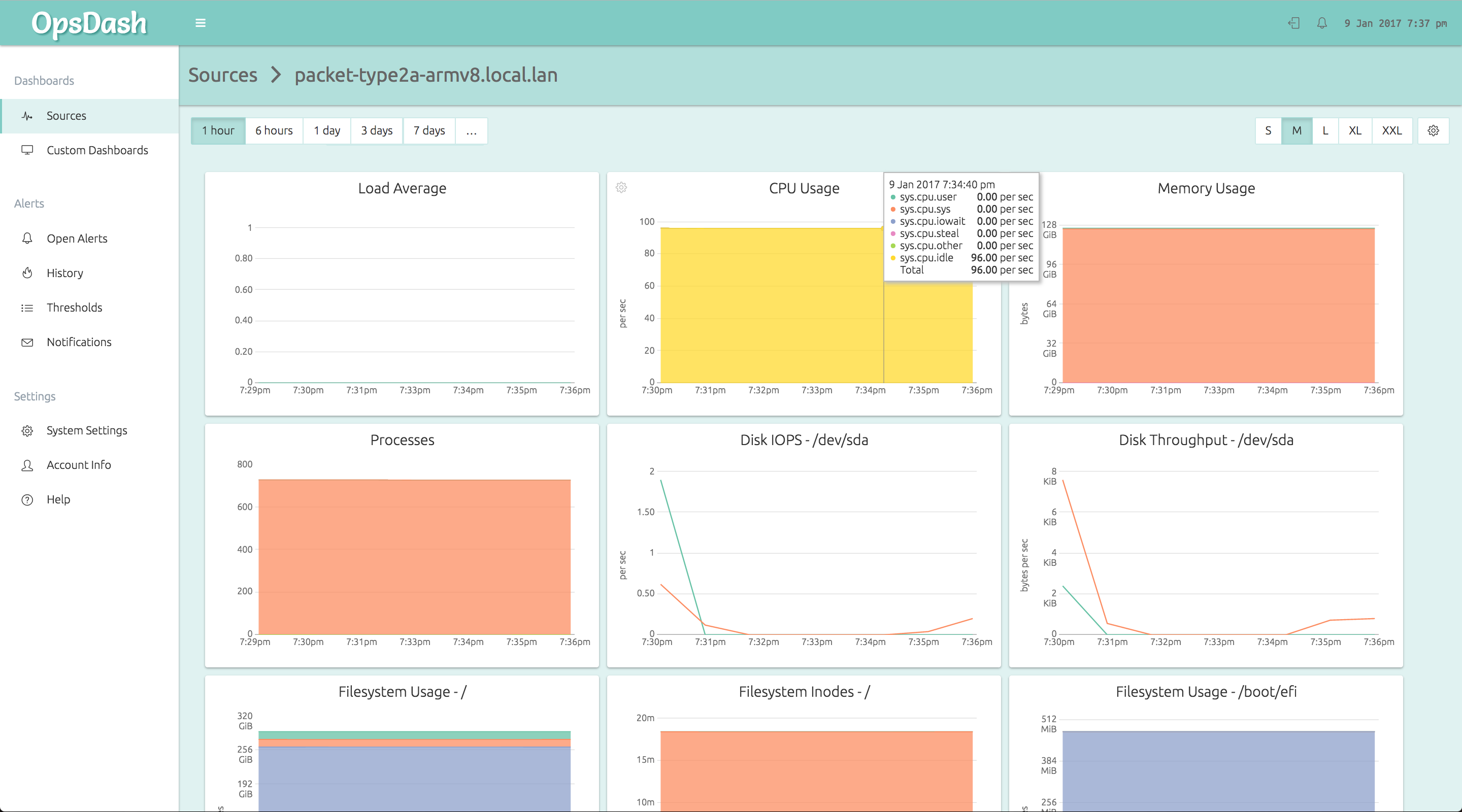Set graph size to L

[x=1325, y=130]
